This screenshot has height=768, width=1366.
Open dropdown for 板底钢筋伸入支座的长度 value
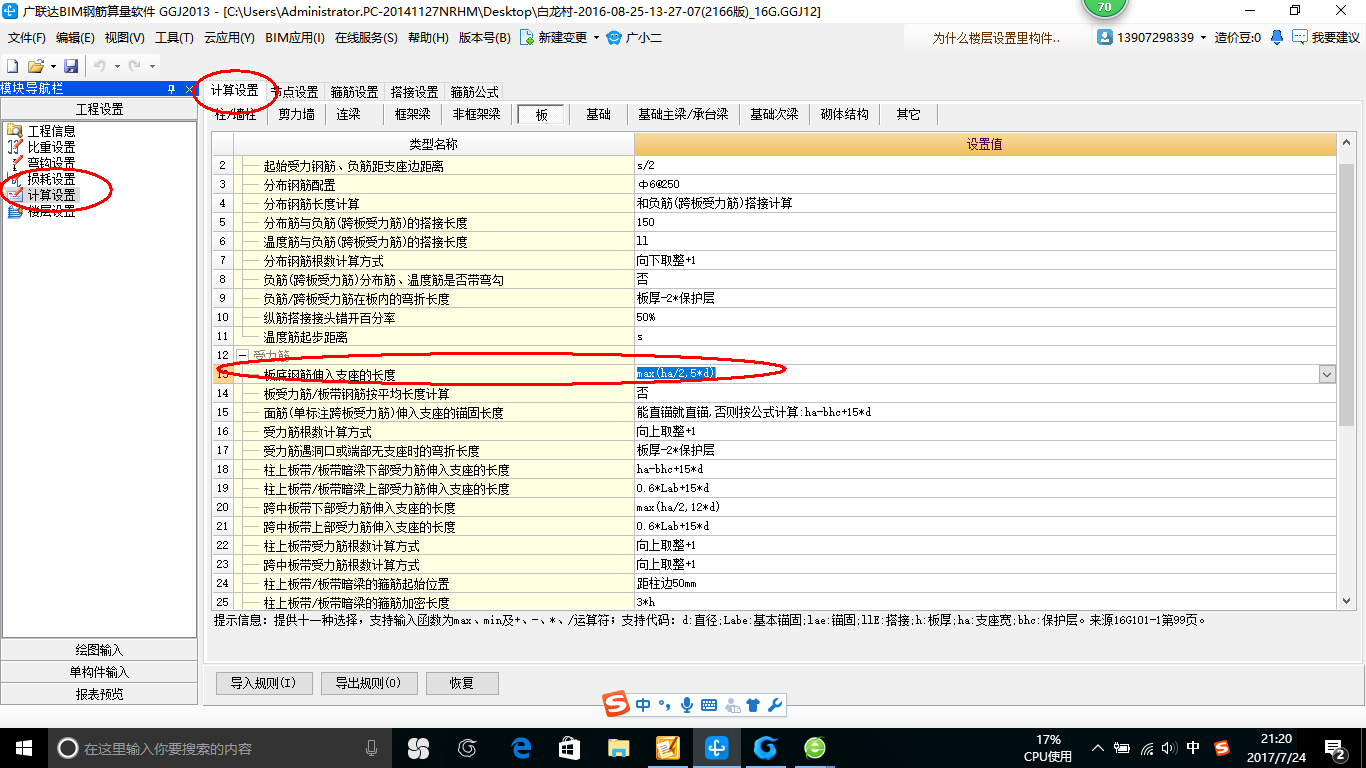[1327, 374]
